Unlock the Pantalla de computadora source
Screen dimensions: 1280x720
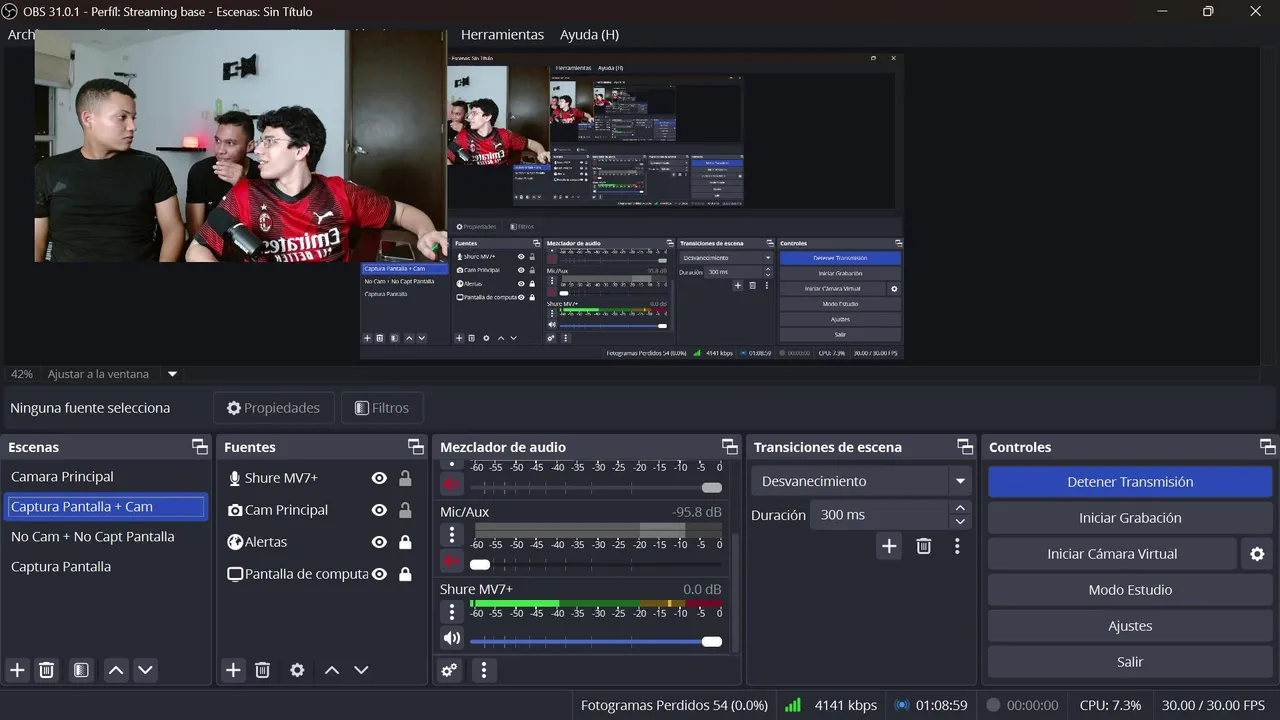coord(405,574)
